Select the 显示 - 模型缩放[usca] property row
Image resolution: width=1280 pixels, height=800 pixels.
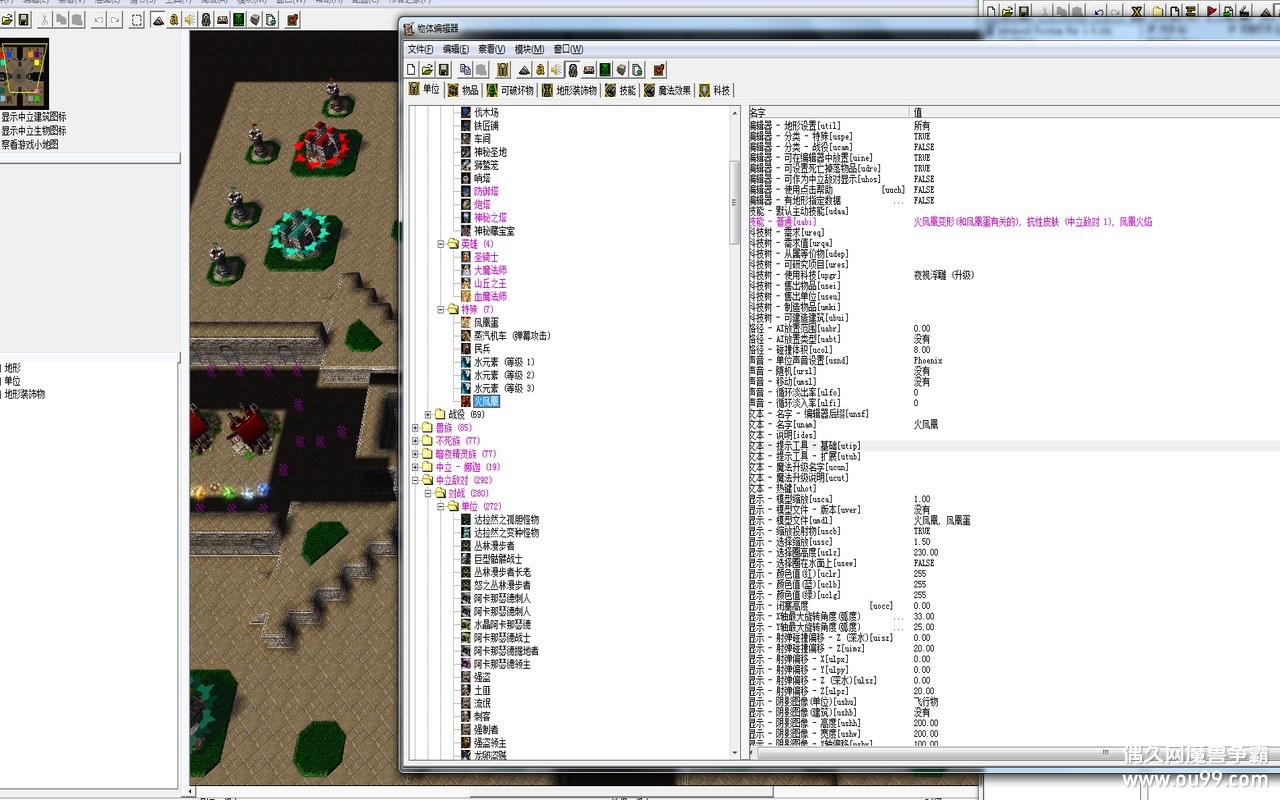click(x=1014, y=499)
